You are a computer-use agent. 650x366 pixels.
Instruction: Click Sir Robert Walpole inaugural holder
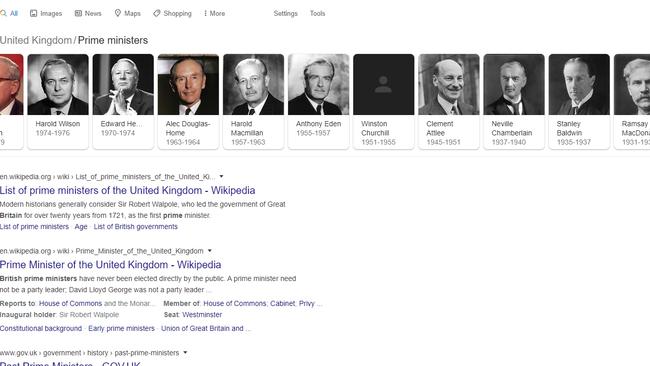click(89, 315)
